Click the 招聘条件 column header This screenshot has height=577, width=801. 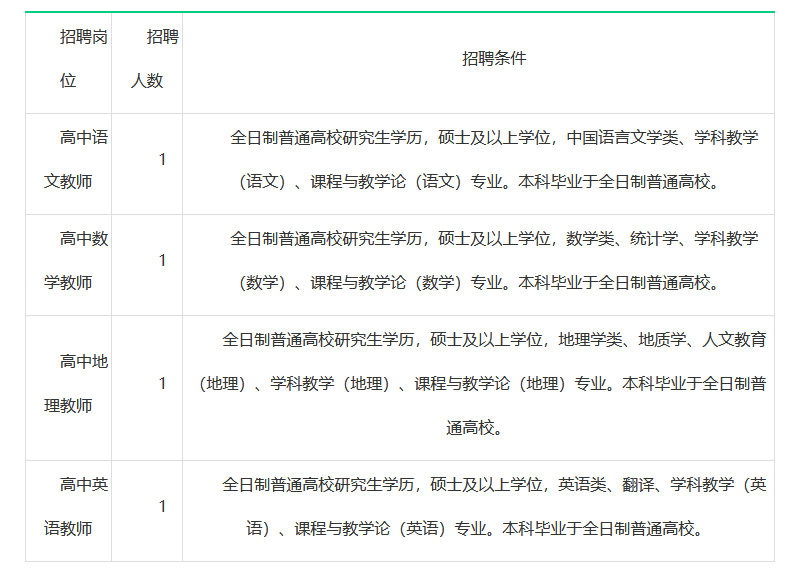(493, 58)
